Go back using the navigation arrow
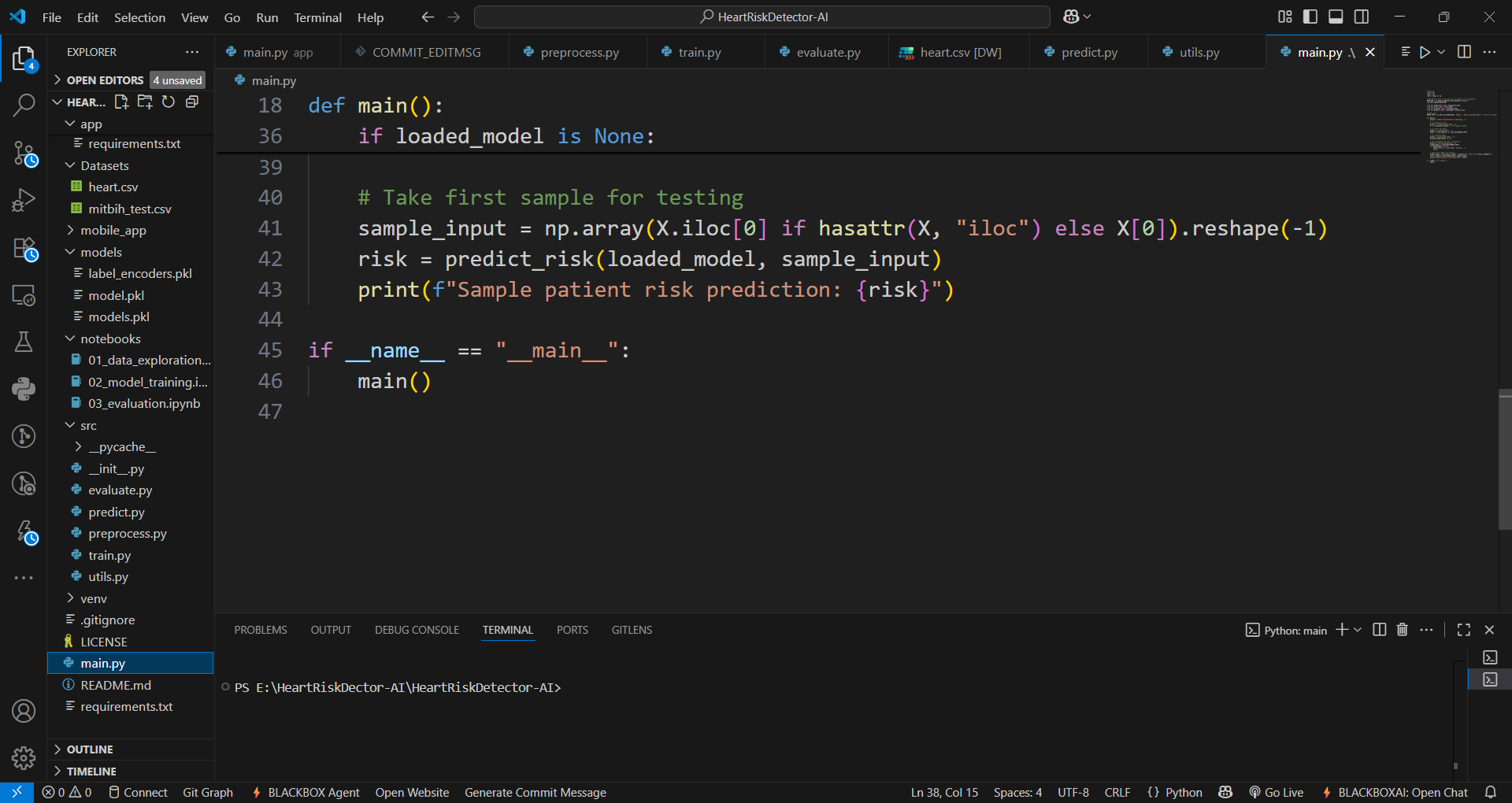The image size is (1512, 803). pos(428,17)
